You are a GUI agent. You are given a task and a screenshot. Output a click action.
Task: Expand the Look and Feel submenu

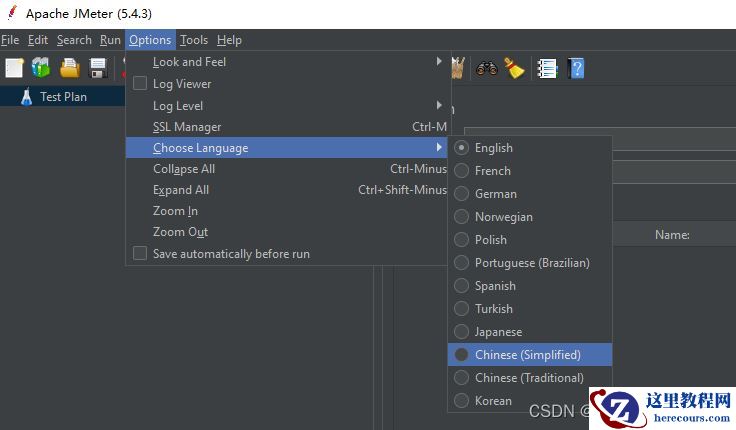pyautogui.click(x=287, y=62)
